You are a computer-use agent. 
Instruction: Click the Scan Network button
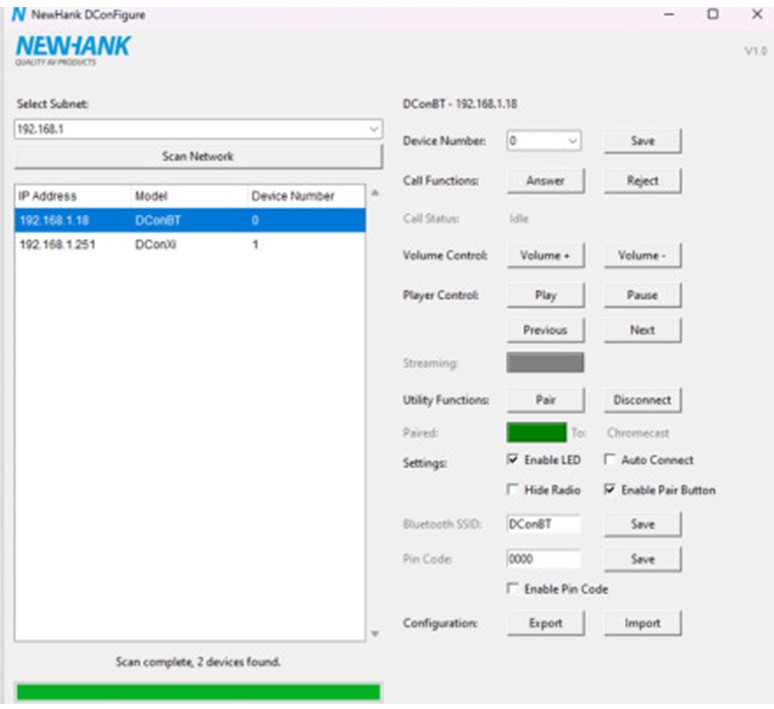(x=198, y=157)
